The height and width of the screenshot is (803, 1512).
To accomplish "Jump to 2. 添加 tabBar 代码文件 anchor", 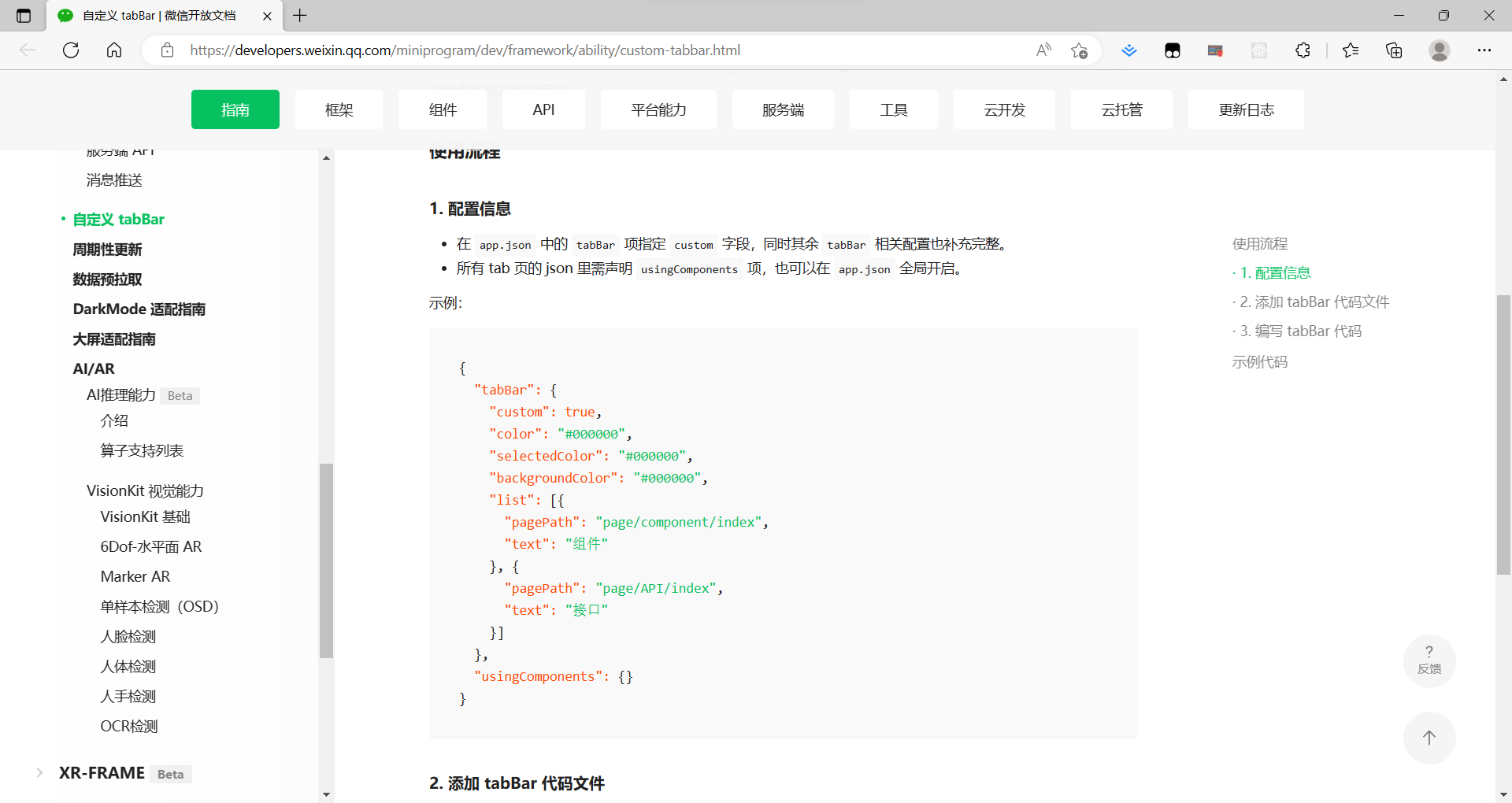I will (x=1310, y=302).
